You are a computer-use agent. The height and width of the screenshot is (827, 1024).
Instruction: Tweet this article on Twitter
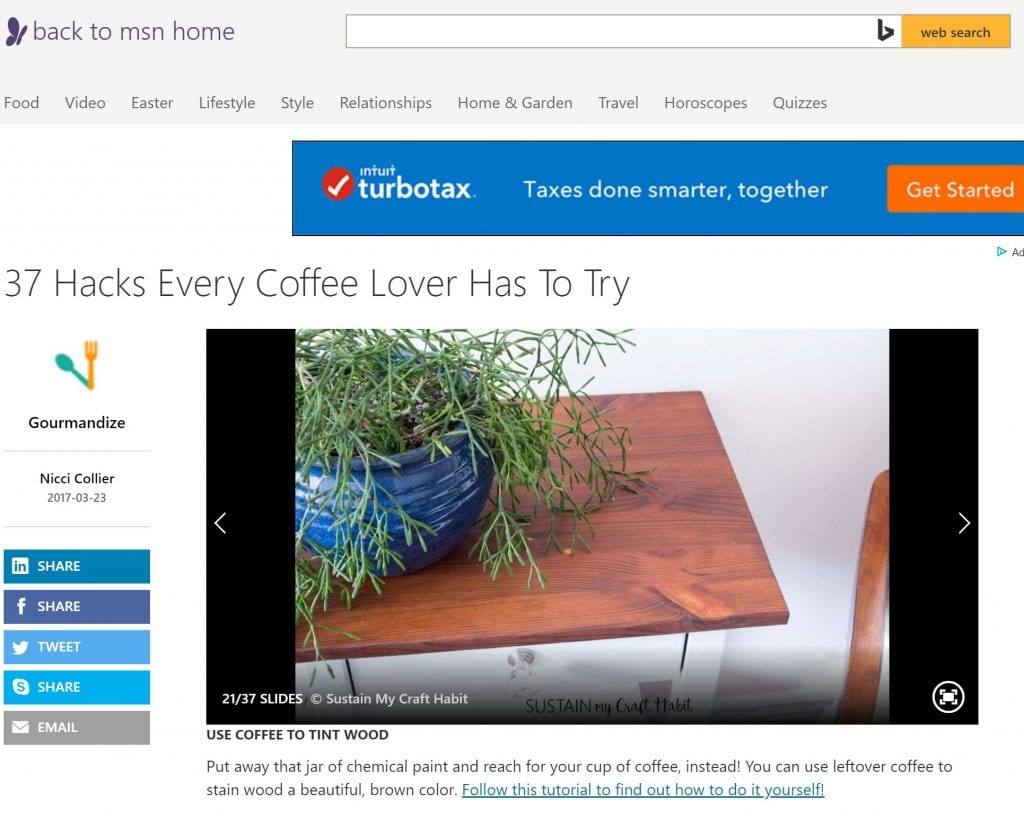76,647
